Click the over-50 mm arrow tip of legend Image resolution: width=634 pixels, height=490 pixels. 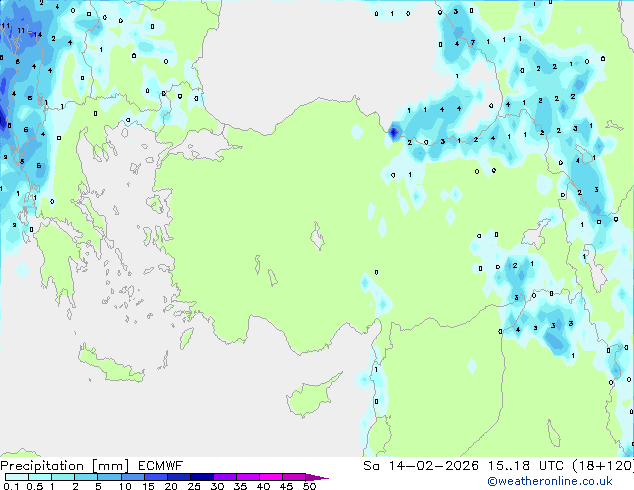[317, 478]
